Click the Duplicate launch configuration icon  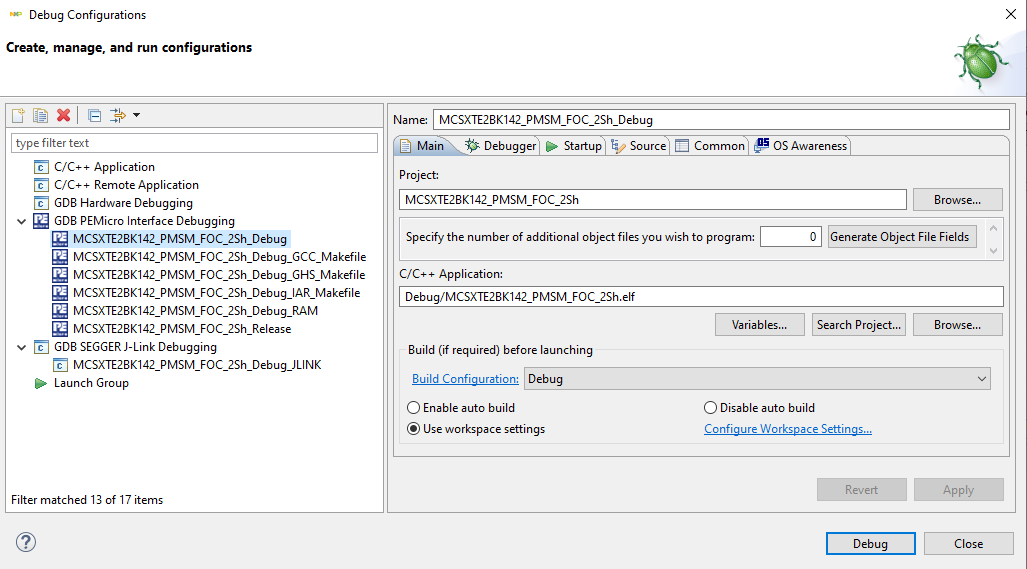40,116
